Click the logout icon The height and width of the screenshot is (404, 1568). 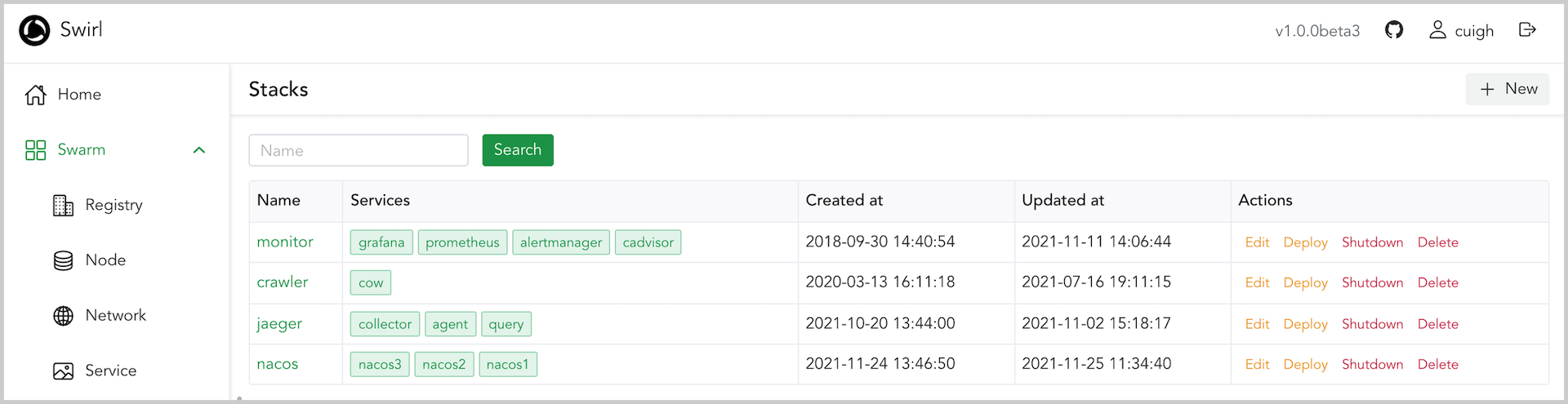(x=1527, y=30)
